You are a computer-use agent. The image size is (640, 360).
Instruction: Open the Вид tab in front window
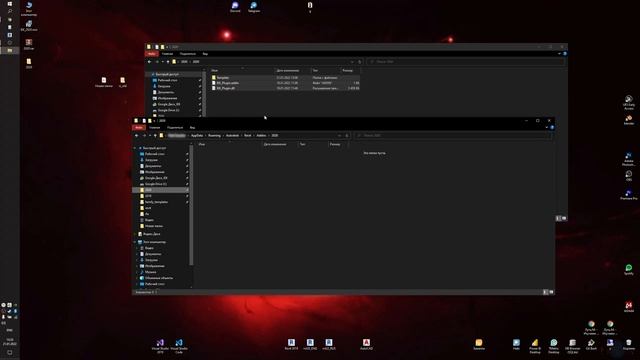(192, 127)
